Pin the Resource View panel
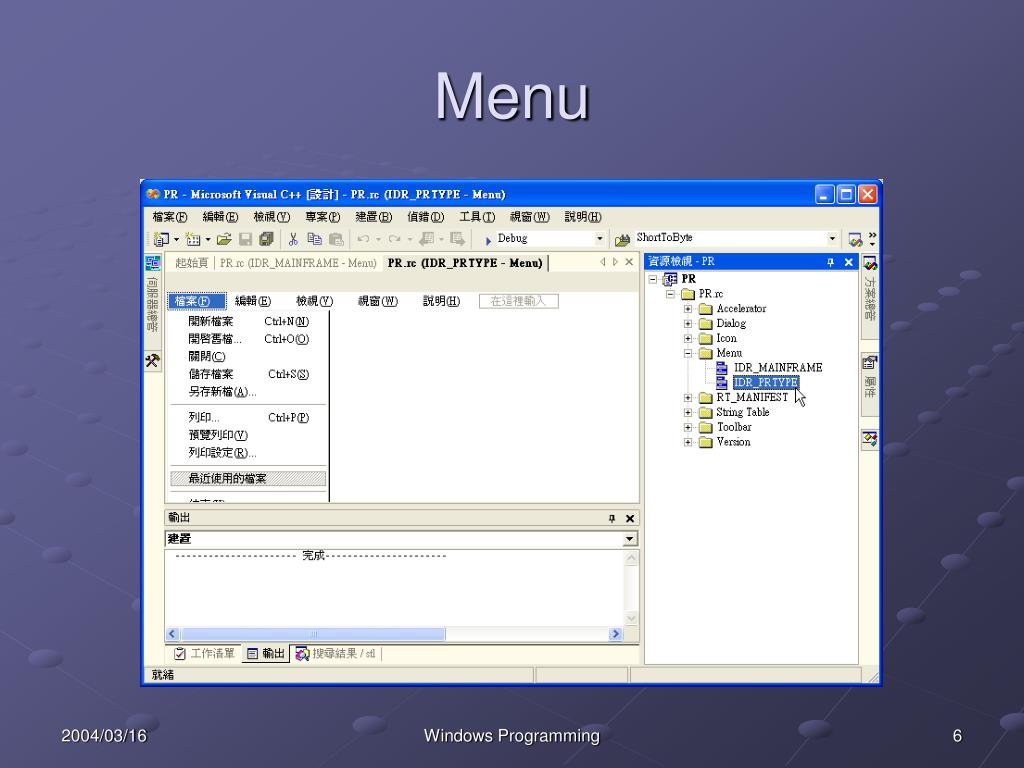1024x768 pixels. point(830,262)
